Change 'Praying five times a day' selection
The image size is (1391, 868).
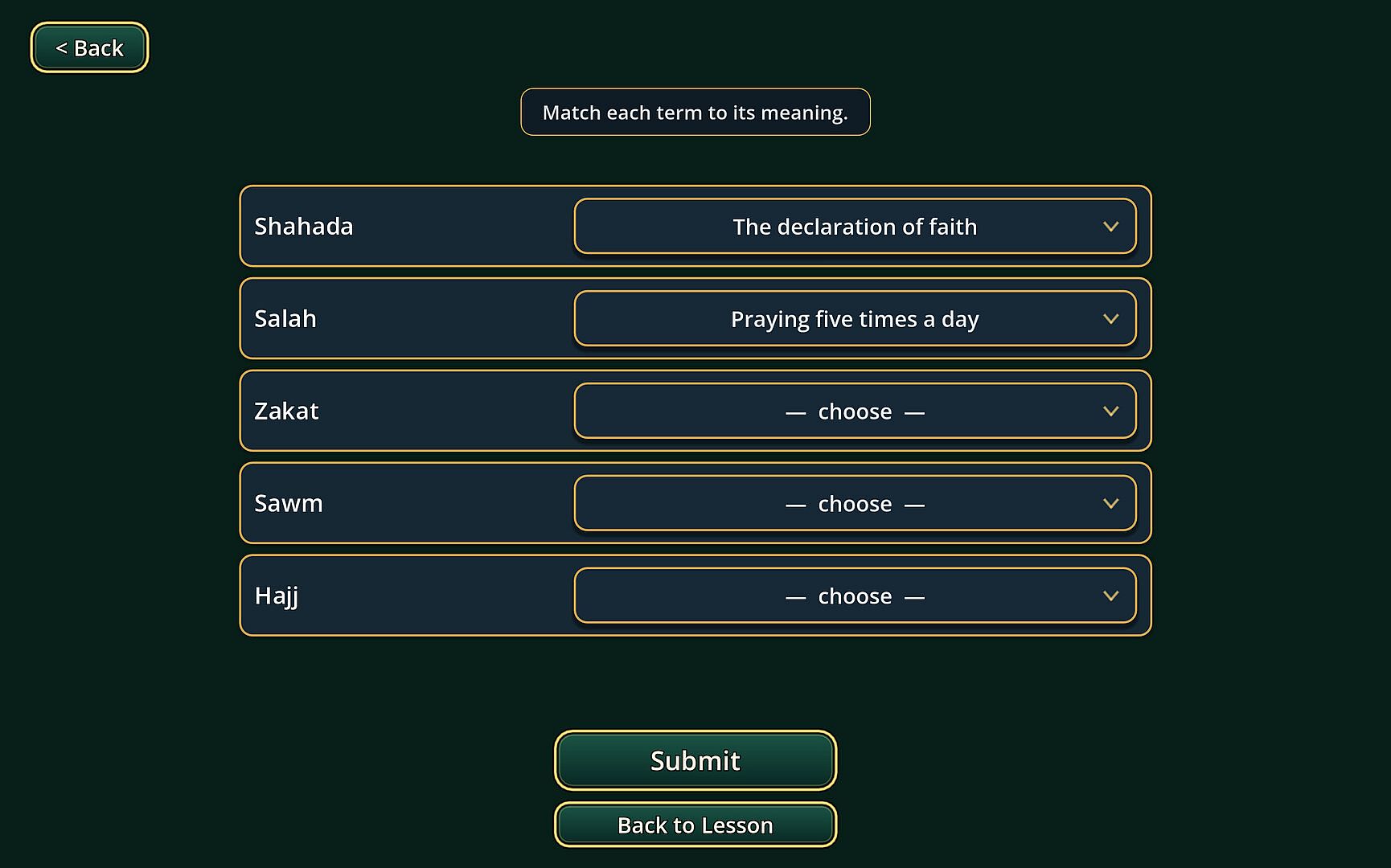tap(855, 319)
